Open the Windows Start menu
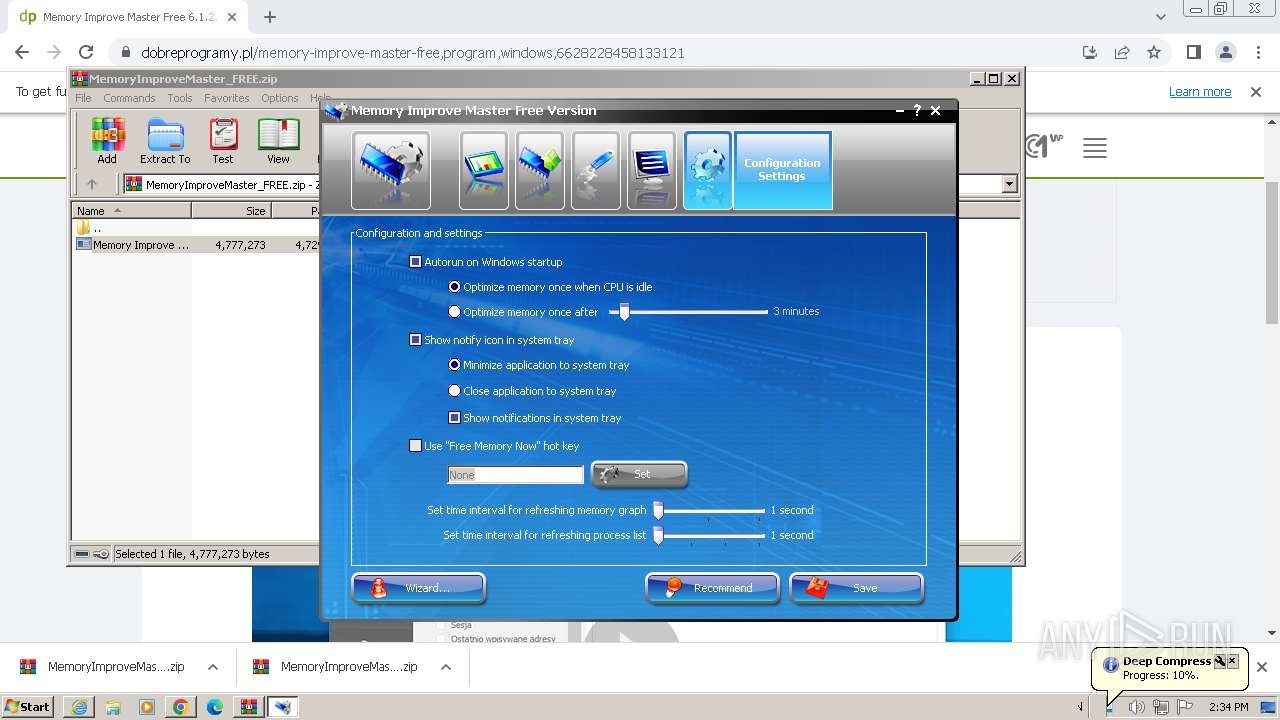Viewport: 1280px width, 720px height. click(28, 707)
